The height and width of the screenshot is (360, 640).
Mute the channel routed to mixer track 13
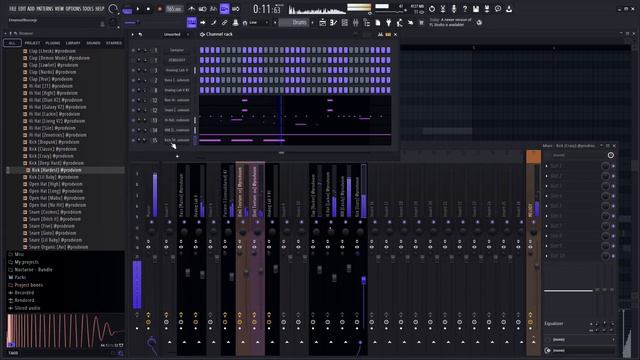point(133,120)
